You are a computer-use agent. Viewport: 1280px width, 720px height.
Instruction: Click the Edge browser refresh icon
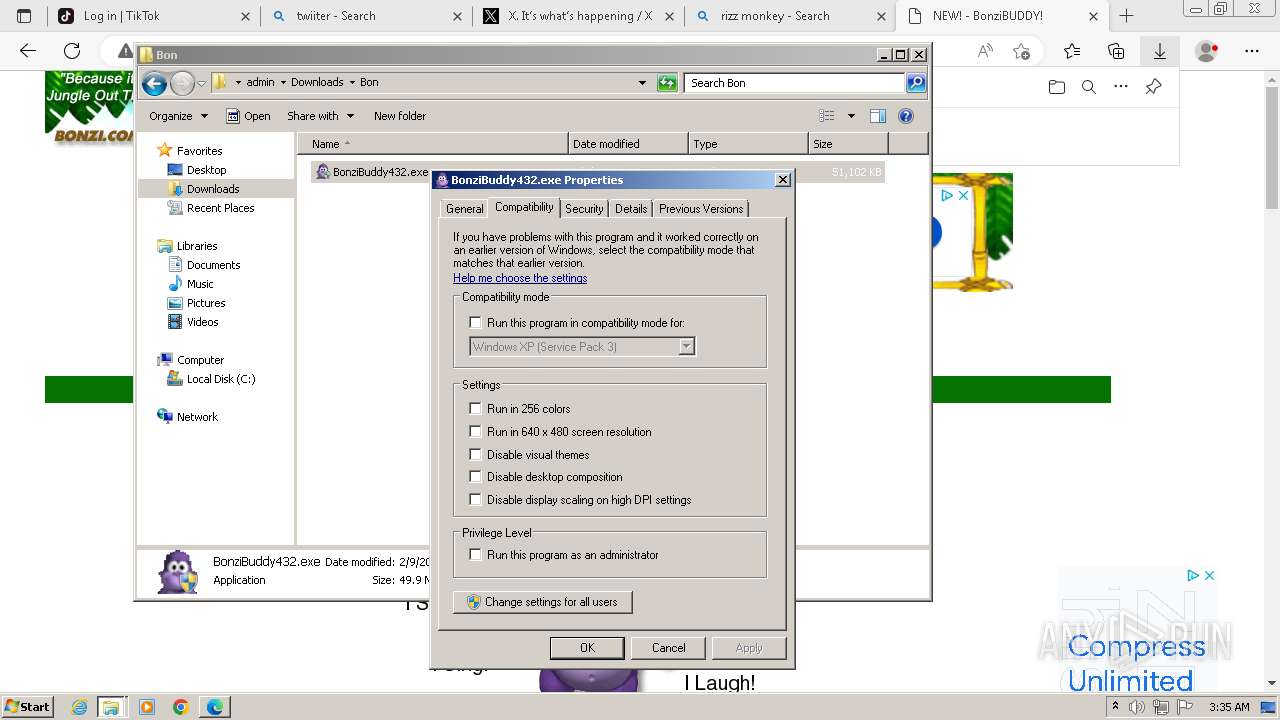(x=72, y=51)
